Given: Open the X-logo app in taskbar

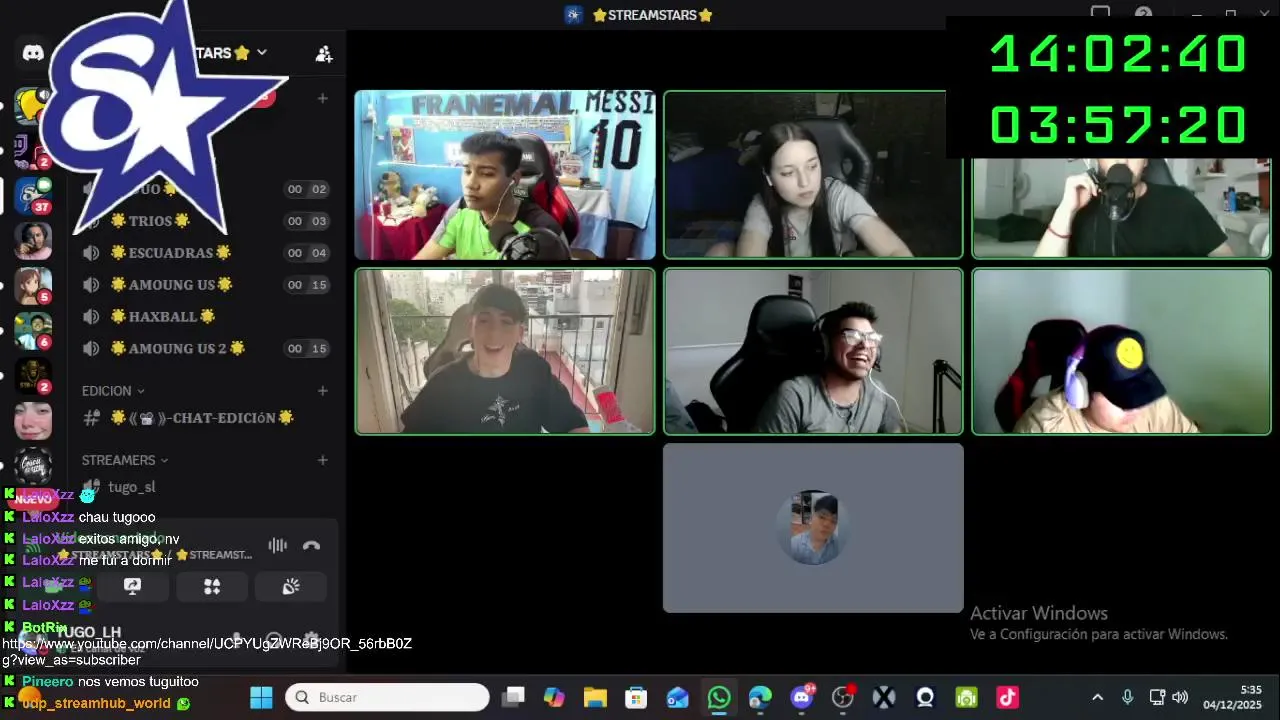Looking at the screenshot, I should pos(884,697).
